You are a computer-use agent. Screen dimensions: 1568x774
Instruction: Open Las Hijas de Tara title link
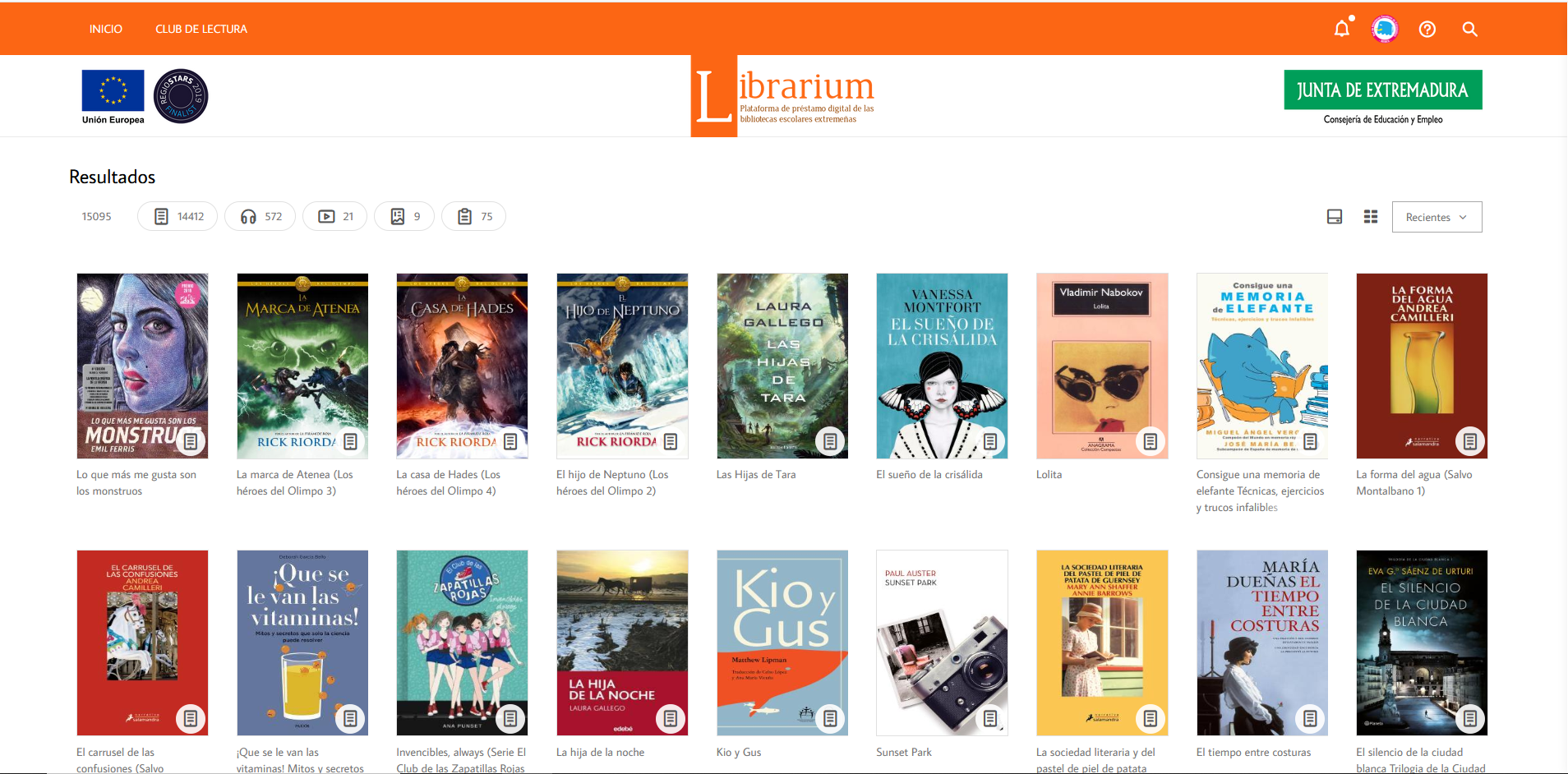pyautogui.click(x=756, y=474)
